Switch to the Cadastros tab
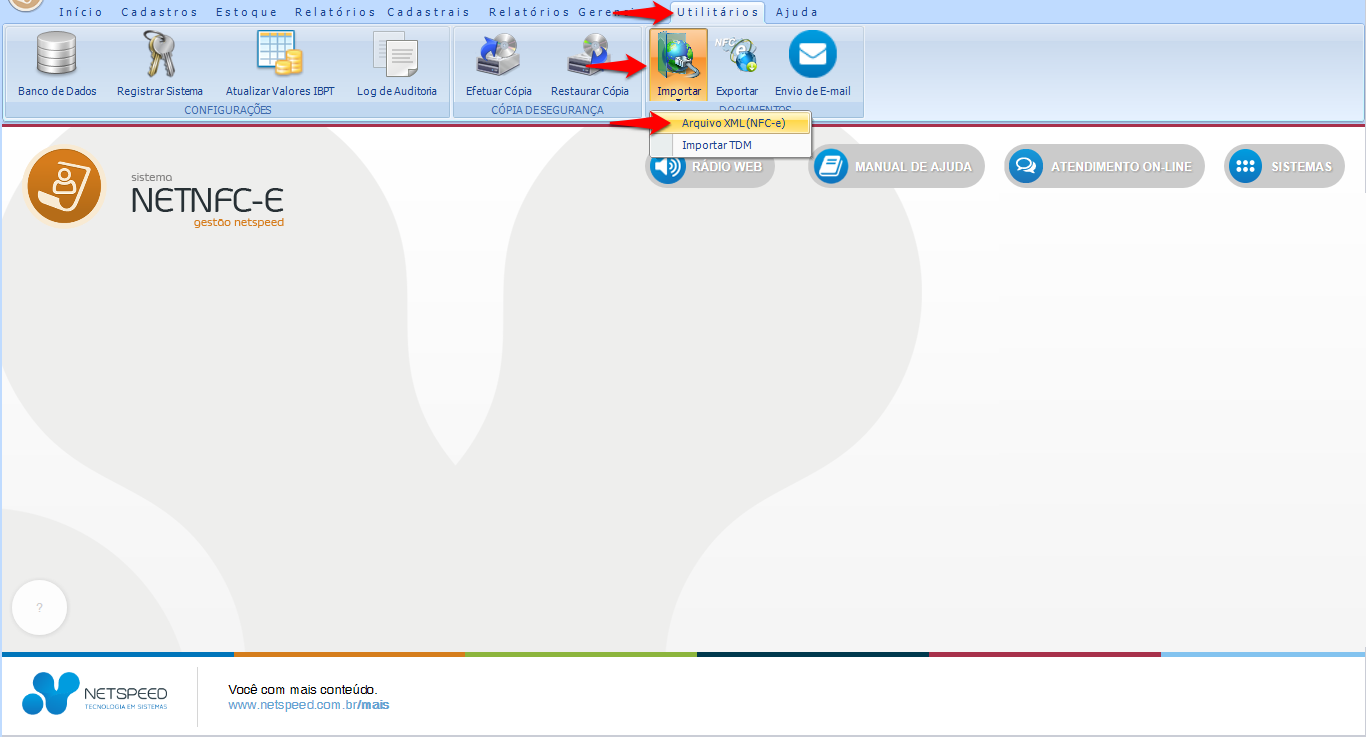1366x737 pixels. 160,12
